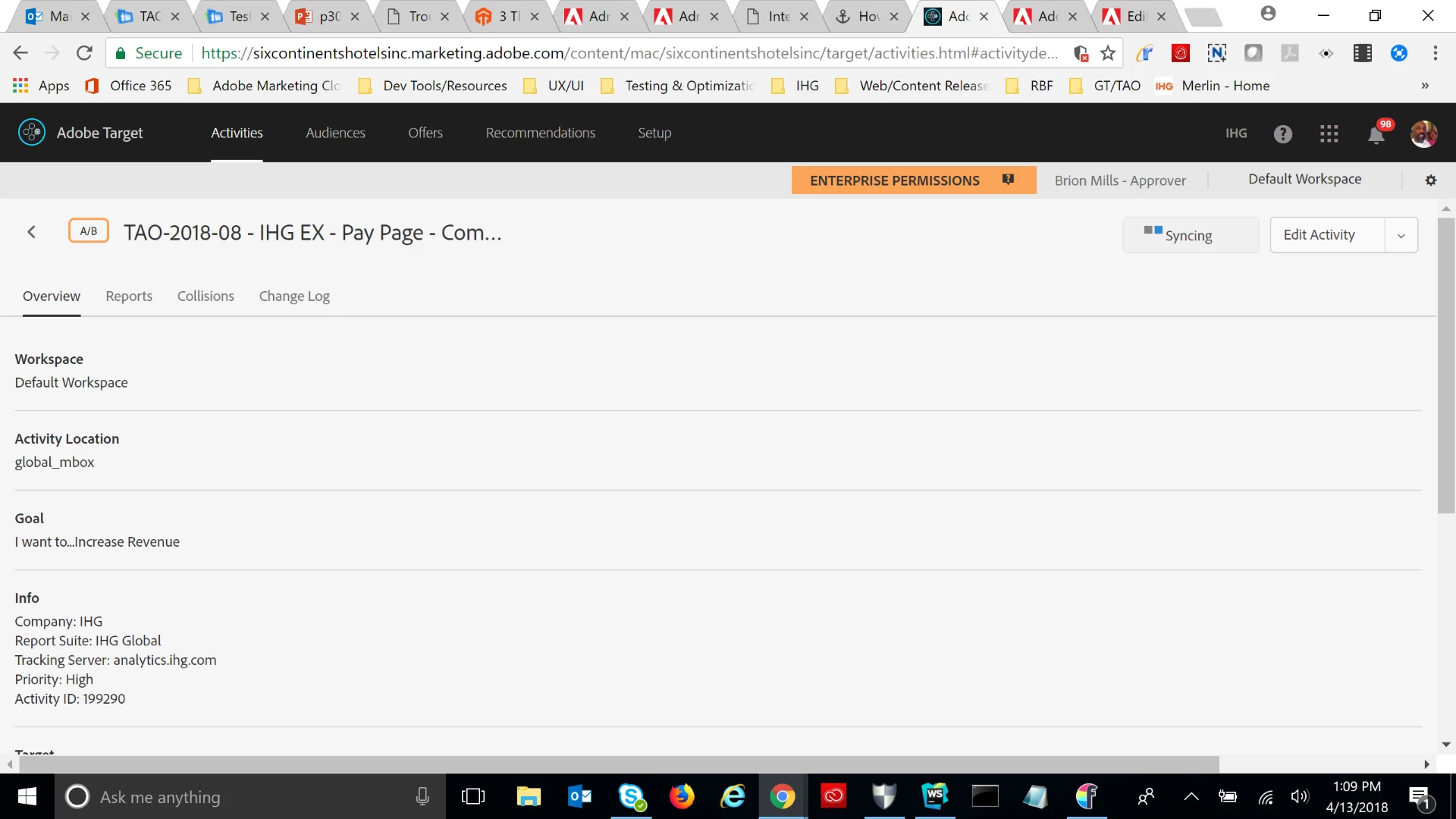Expand the bookmarks overflow chevron

pos(1424,86)
